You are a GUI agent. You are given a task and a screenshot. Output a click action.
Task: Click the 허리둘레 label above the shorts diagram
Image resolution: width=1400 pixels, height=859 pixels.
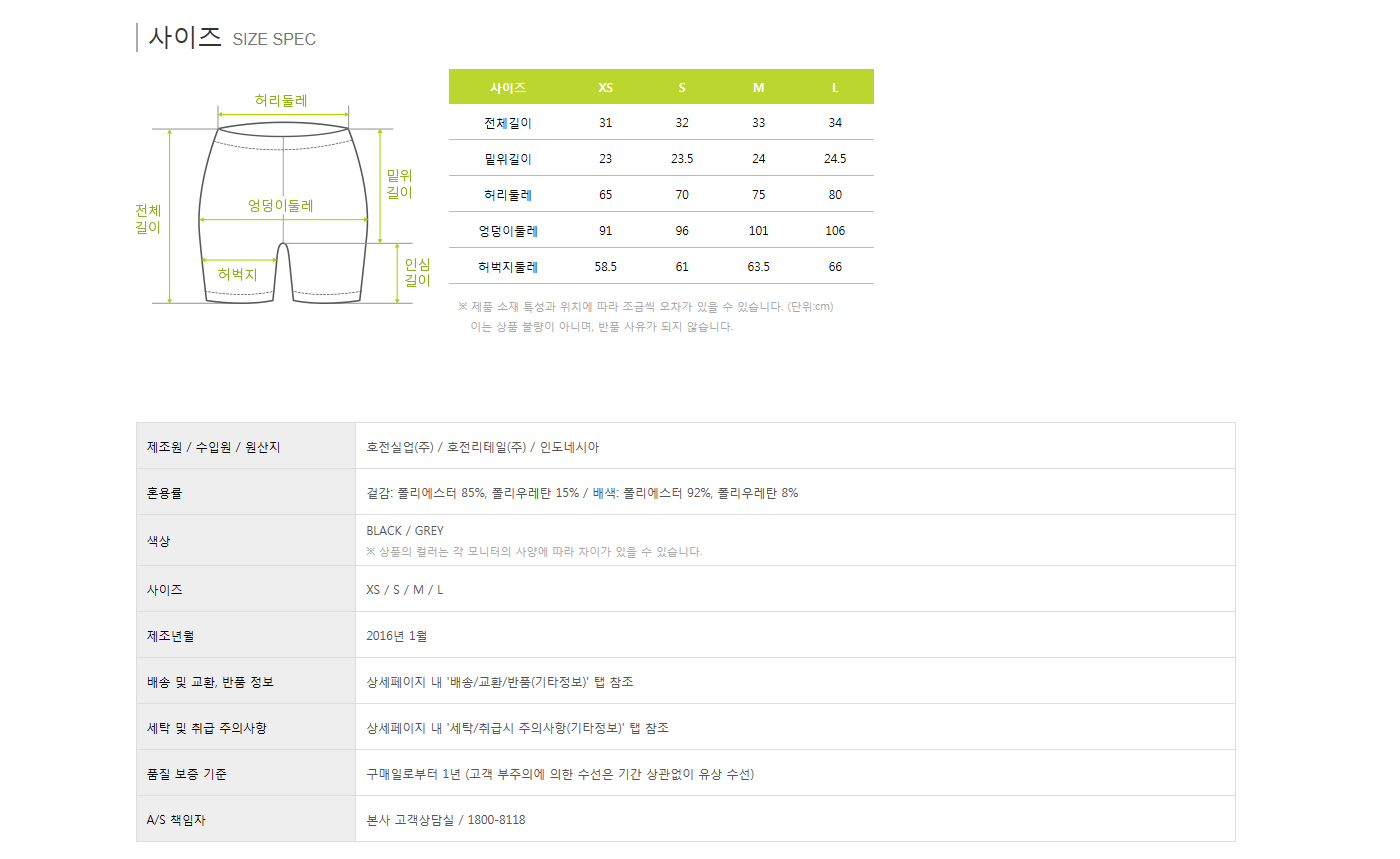coord(281,101)
